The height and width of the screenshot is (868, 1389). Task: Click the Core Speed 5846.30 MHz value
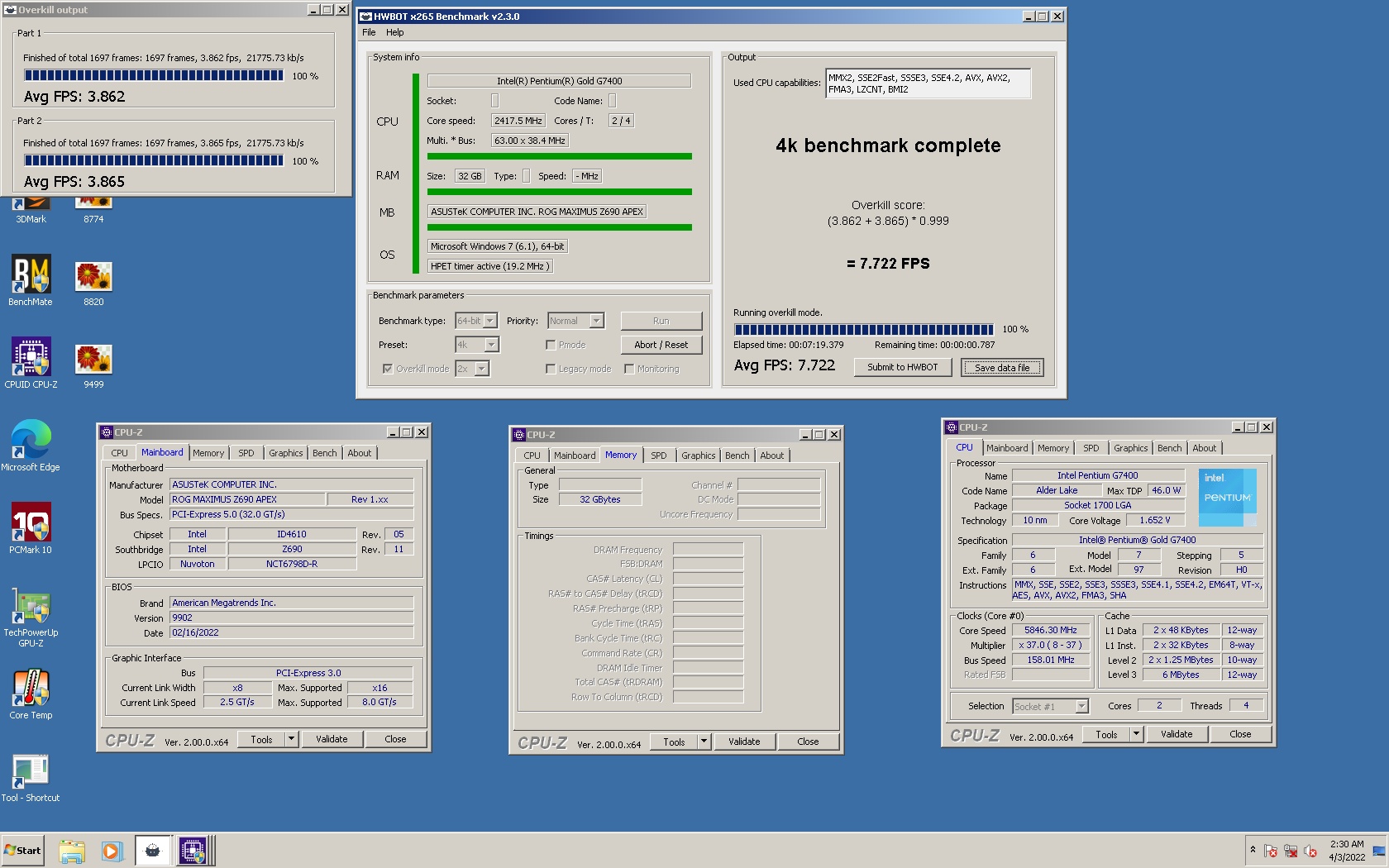point(1051,630)
